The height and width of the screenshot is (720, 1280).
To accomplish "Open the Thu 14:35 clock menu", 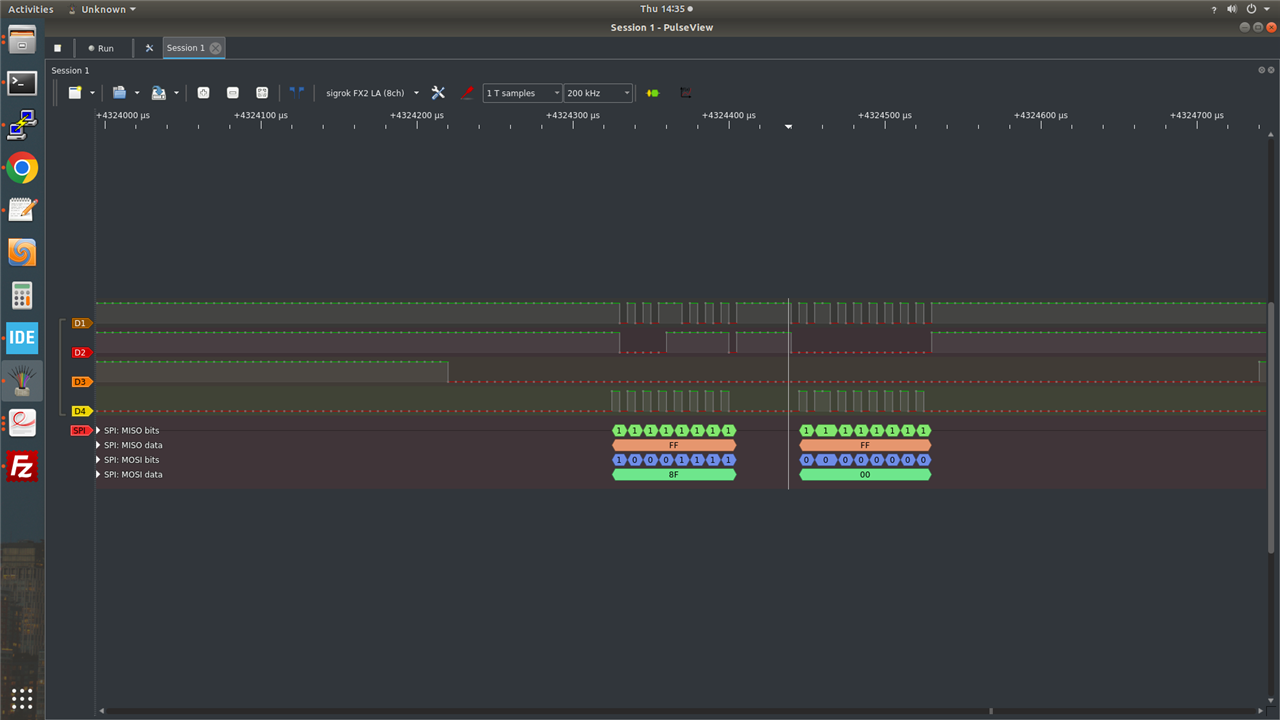I will [665, 9].
